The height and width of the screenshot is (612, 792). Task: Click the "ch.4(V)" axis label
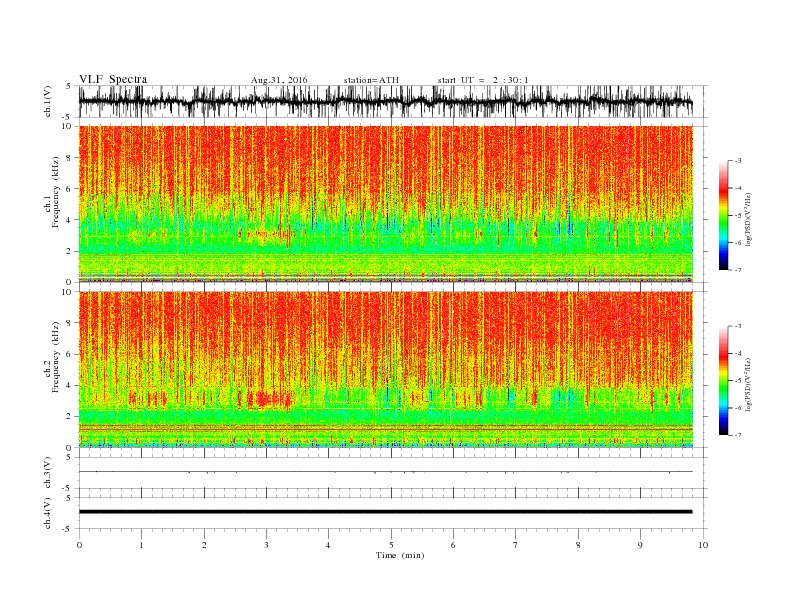point(48,513)
